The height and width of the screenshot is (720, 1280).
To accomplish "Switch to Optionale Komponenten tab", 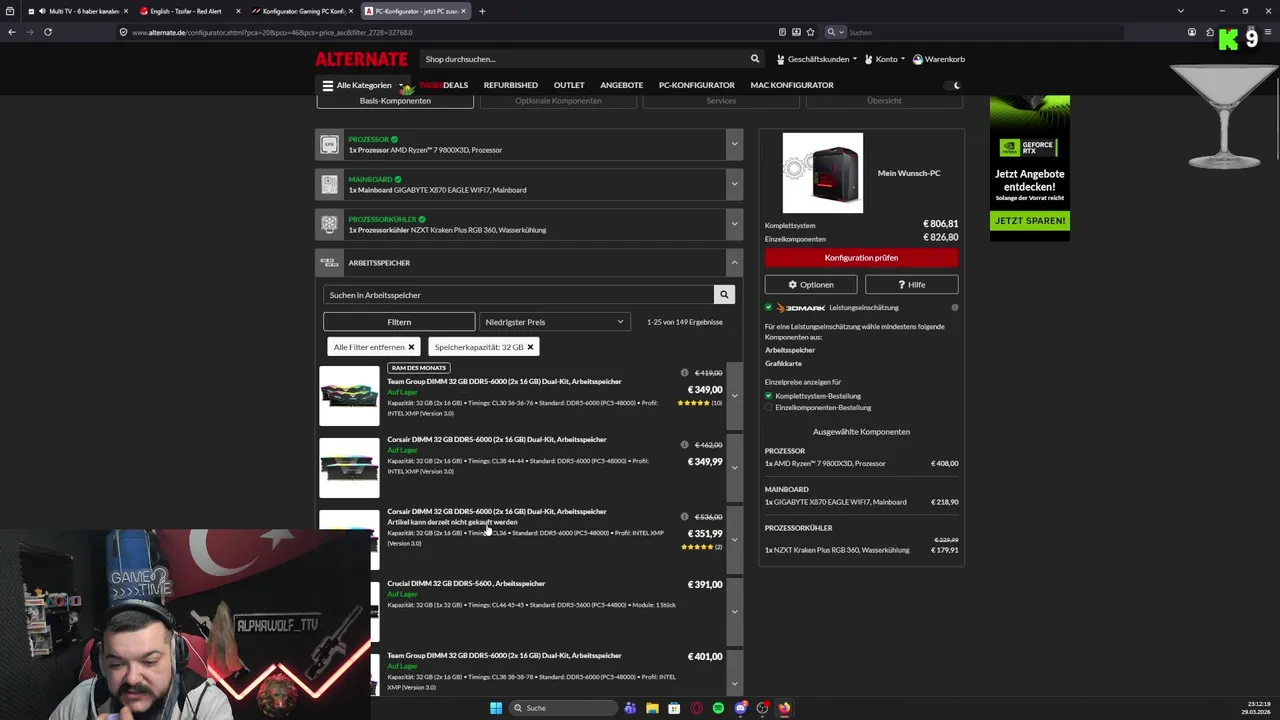I will (558, 101).
